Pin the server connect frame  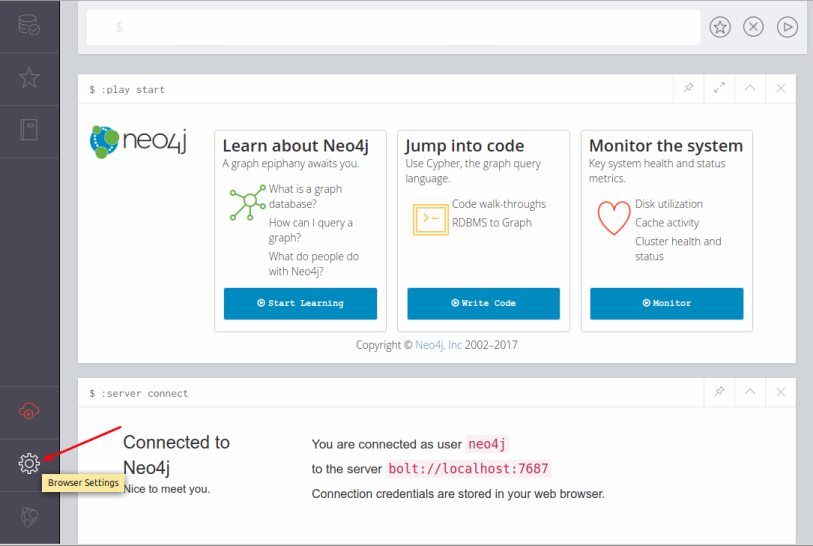point(719,393)
